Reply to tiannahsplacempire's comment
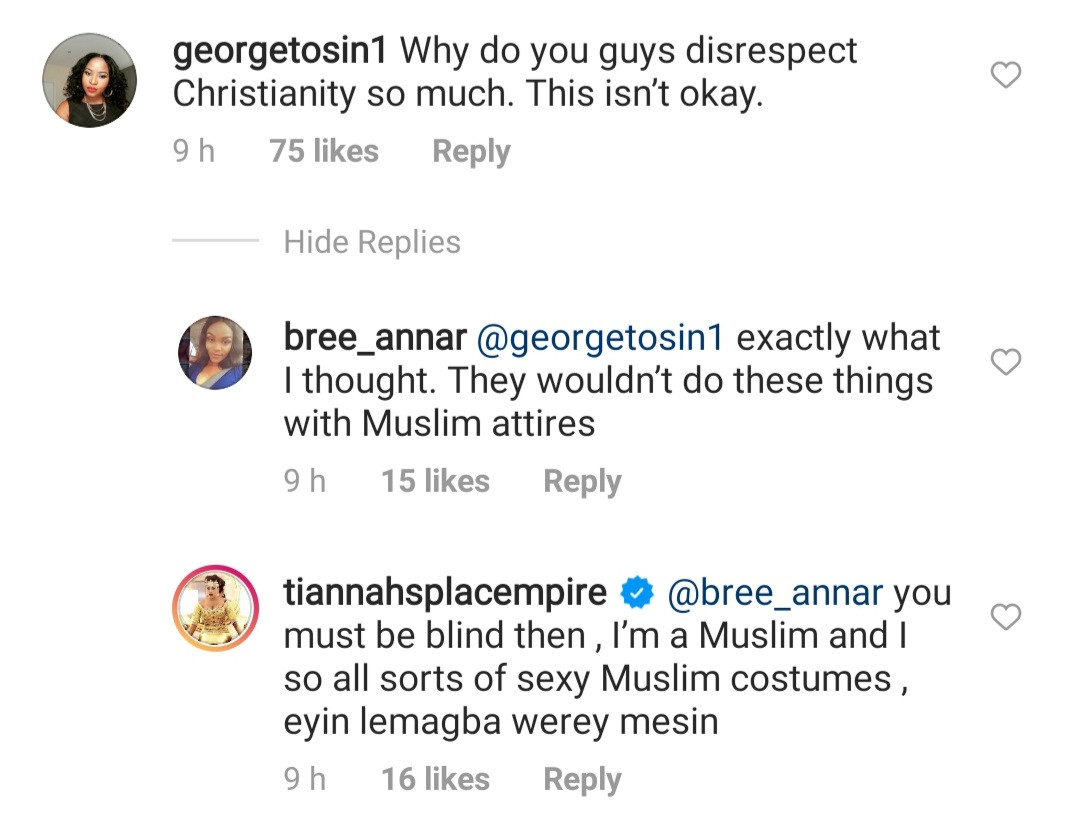The image size is (1080, 814). [x=582, y=780]
